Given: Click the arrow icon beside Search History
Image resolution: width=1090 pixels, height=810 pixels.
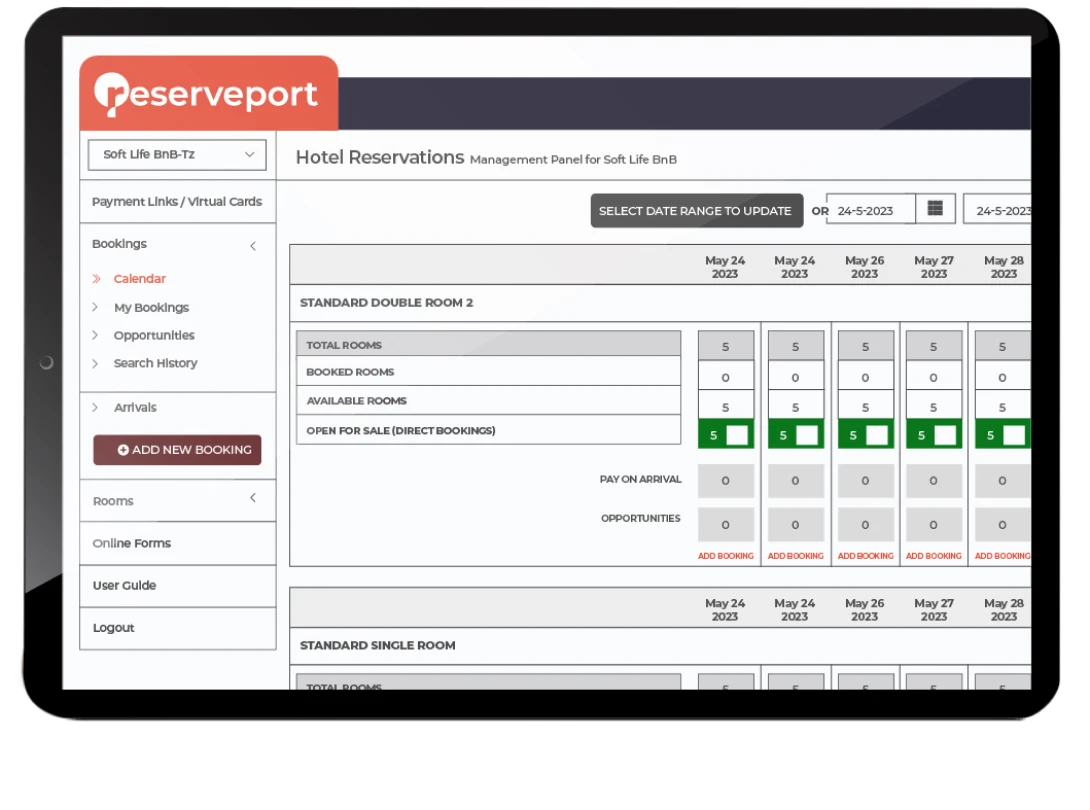Looking at the screenshot, I should coord(96,363).
